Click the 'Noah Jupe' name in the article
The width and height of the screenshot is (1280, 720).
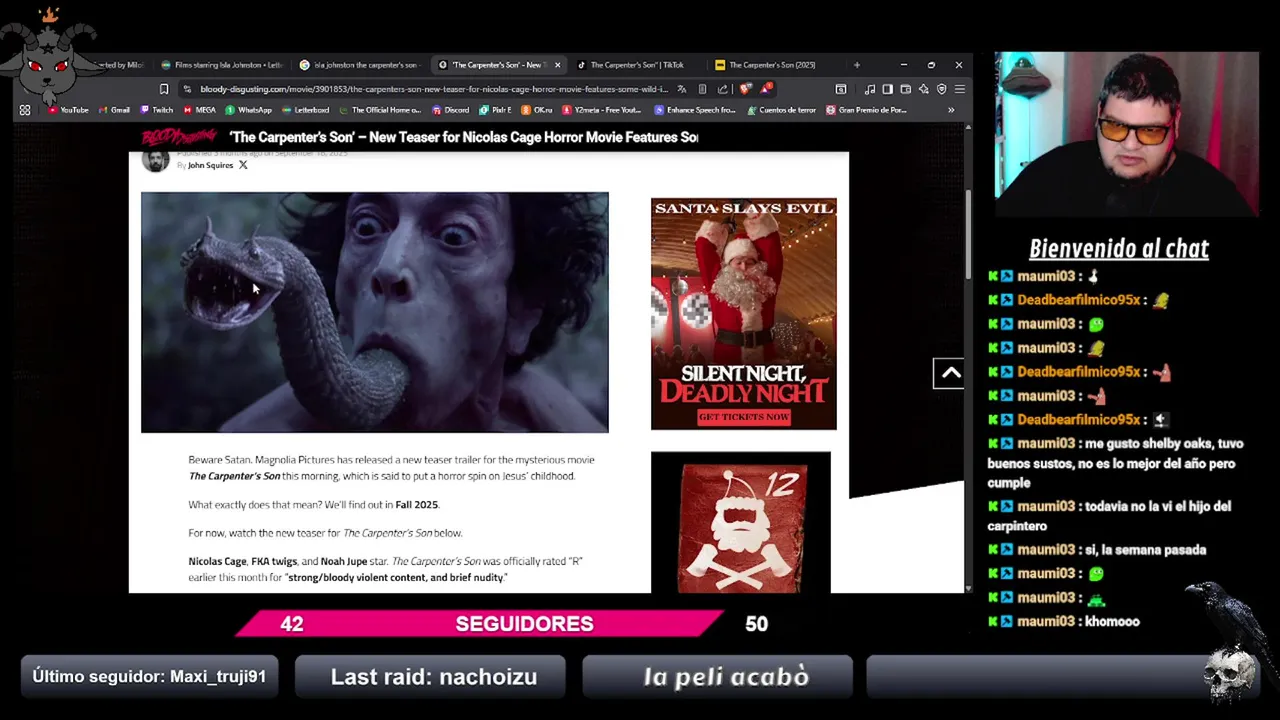tap(344, 562)
